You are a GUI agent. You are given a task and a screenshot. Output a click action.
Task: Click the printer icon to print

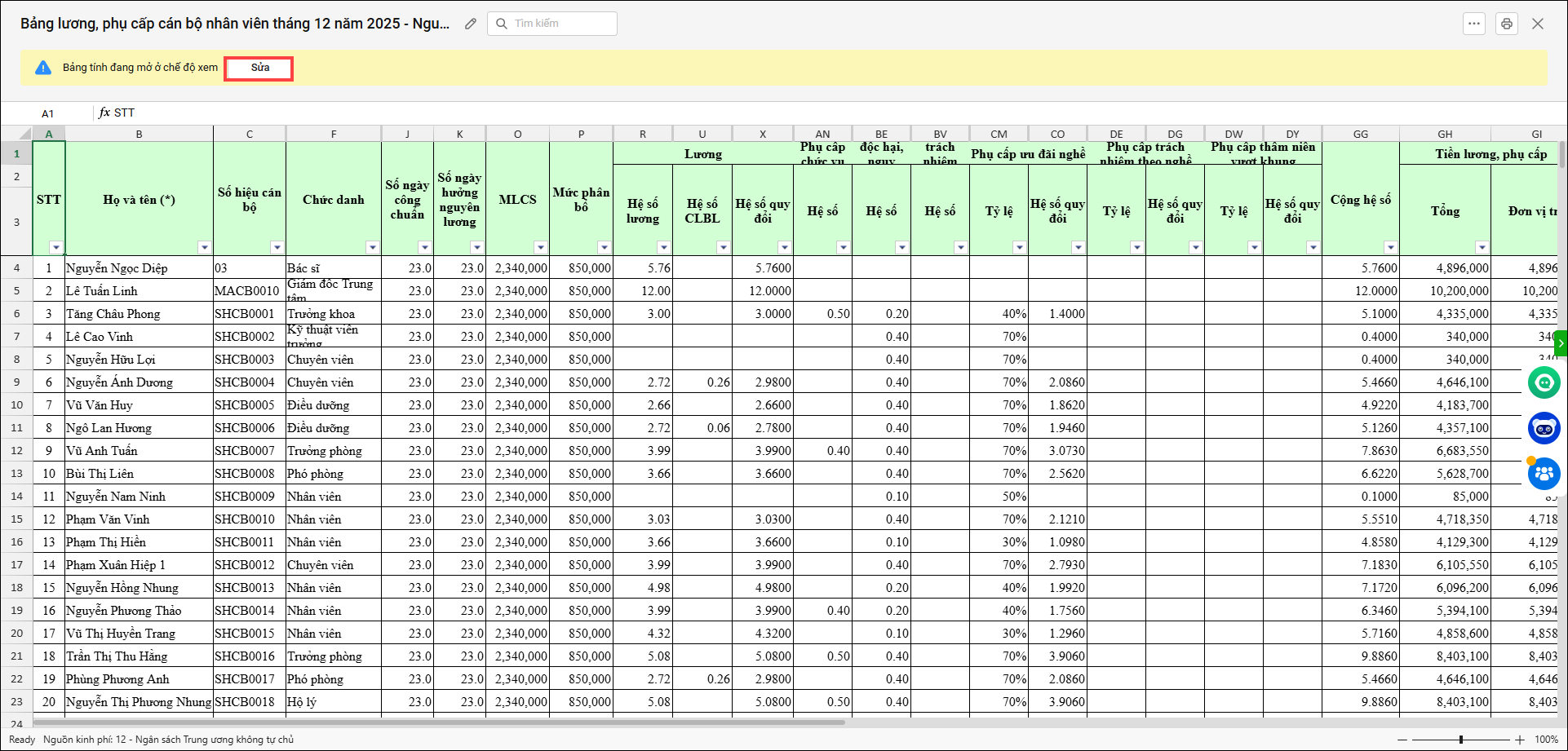click(x=1506, y=24)
